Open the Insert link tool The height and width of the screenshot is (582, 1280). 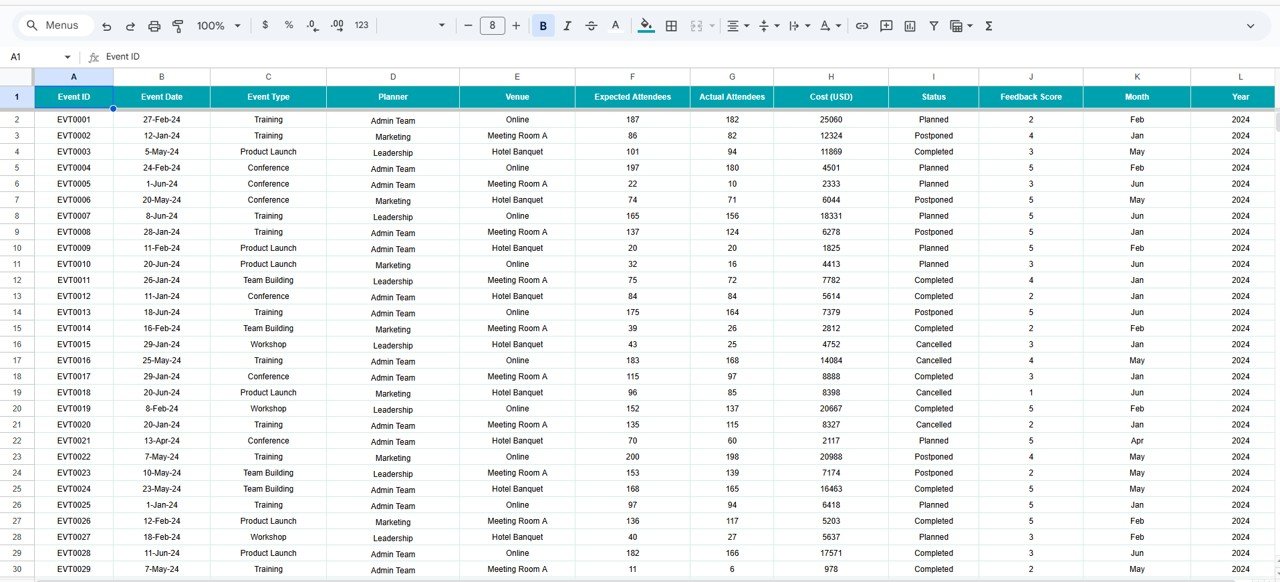(862, 25)
